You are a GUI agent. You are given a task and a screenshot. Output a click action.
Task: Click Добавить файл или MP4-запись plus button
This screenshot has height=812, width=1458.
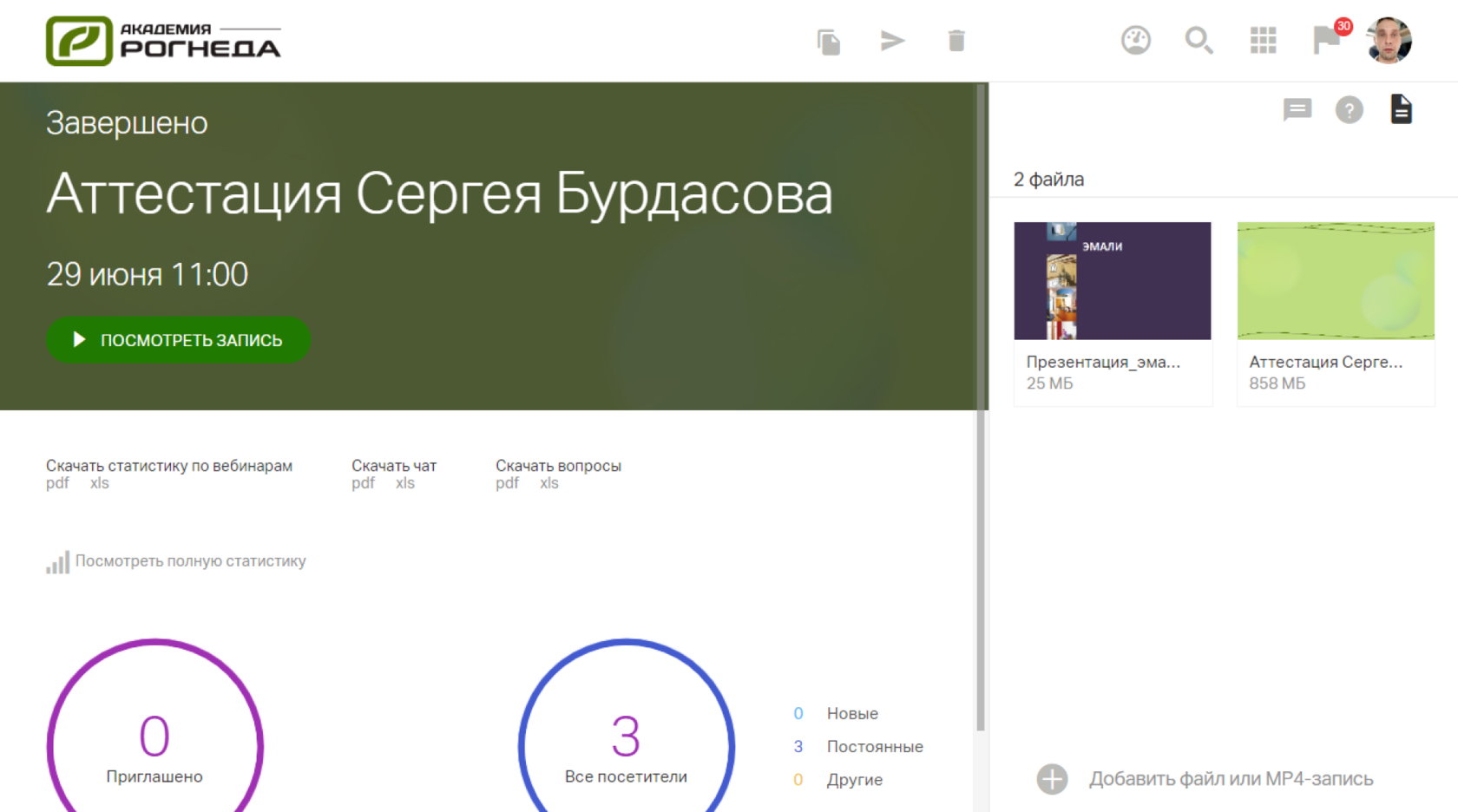pyautogui.click(x=1052, y=779)
